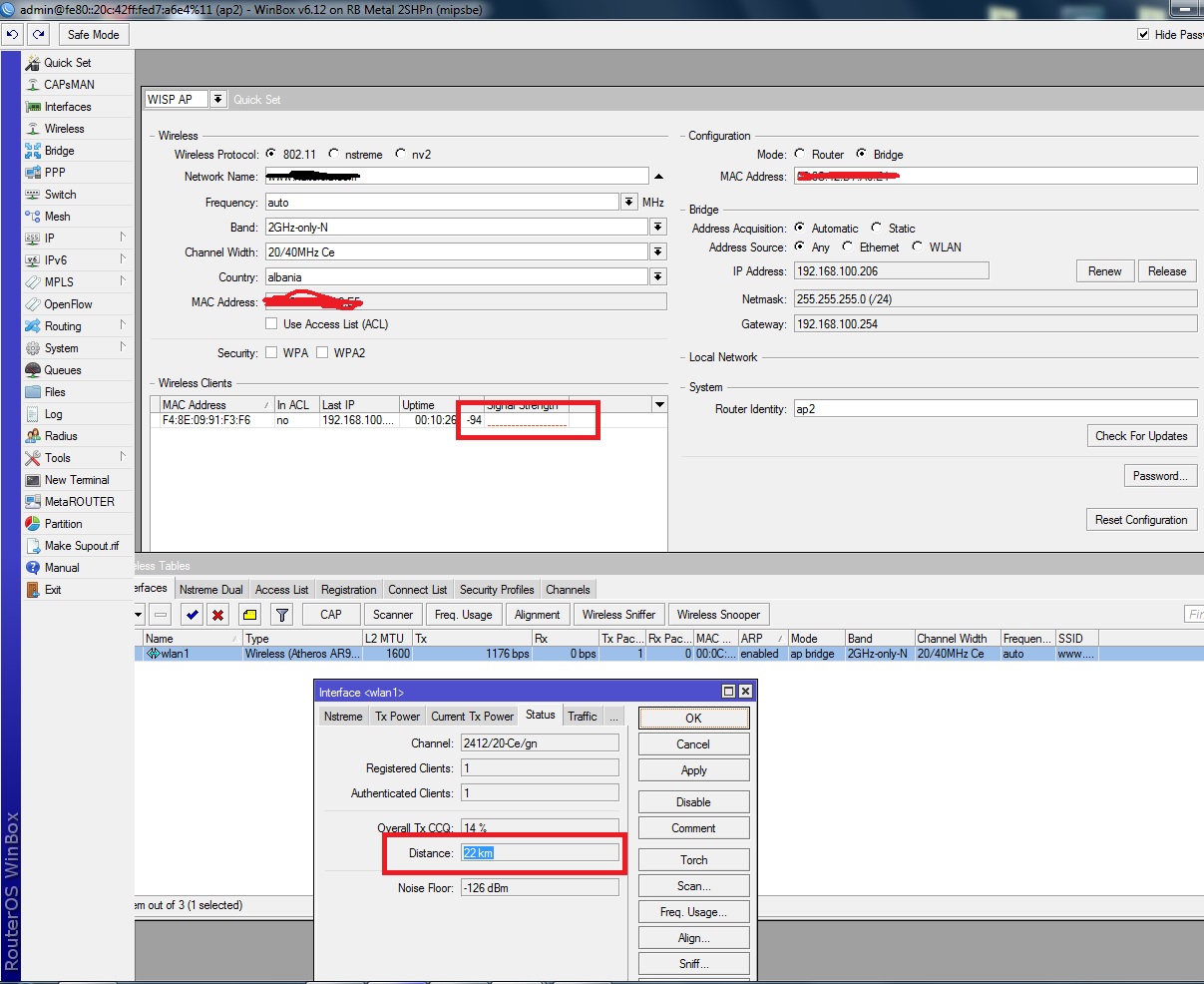Open the Interfaces icon in sidebar
Image resolution: width=1204 pixels, height=984 pixels.
[x=33, y=107]
